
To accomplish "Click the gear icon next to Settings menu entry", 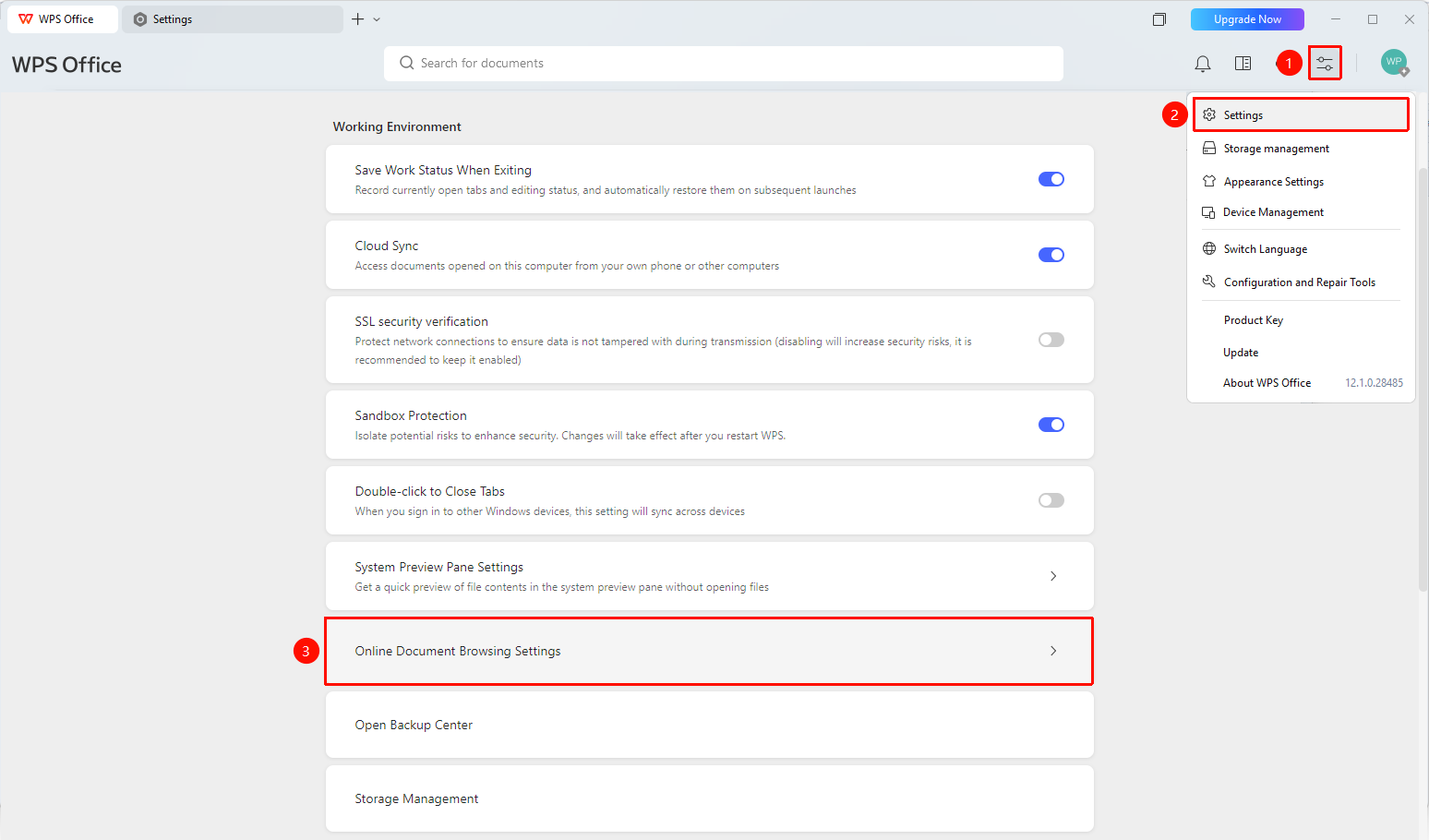I will [1209, 115].
